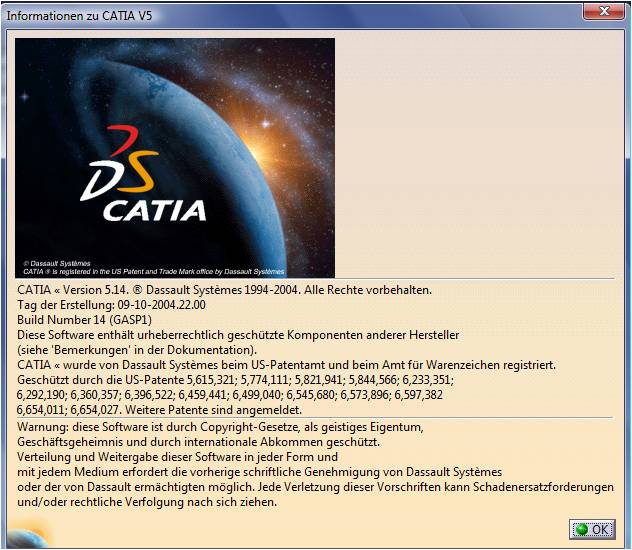Click 'Geschäftsgeheimnis und durch internationale Abkommen' line
This screenshot has height=550, width=632.
coord(198,442)
